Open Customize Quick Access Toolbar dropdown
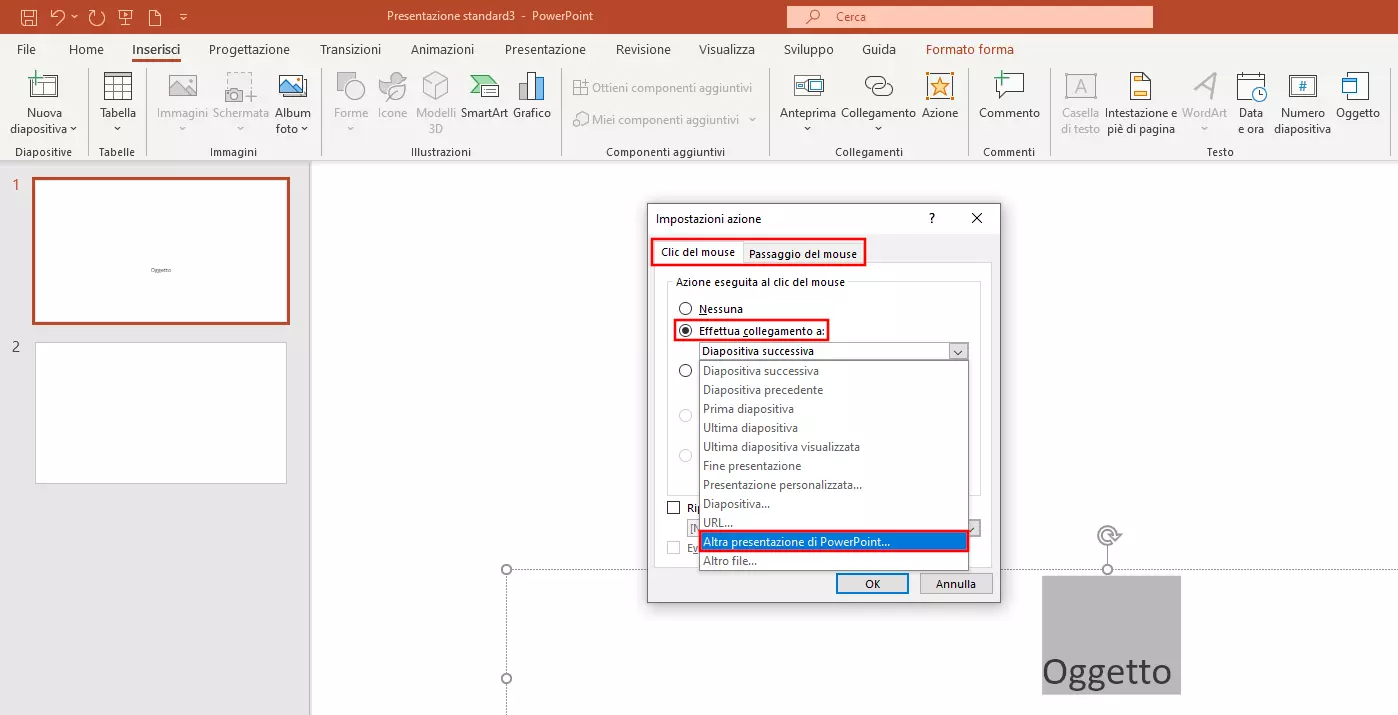Image resolution: width=1398 pixels, height=715 pixels. click(184, 17)
